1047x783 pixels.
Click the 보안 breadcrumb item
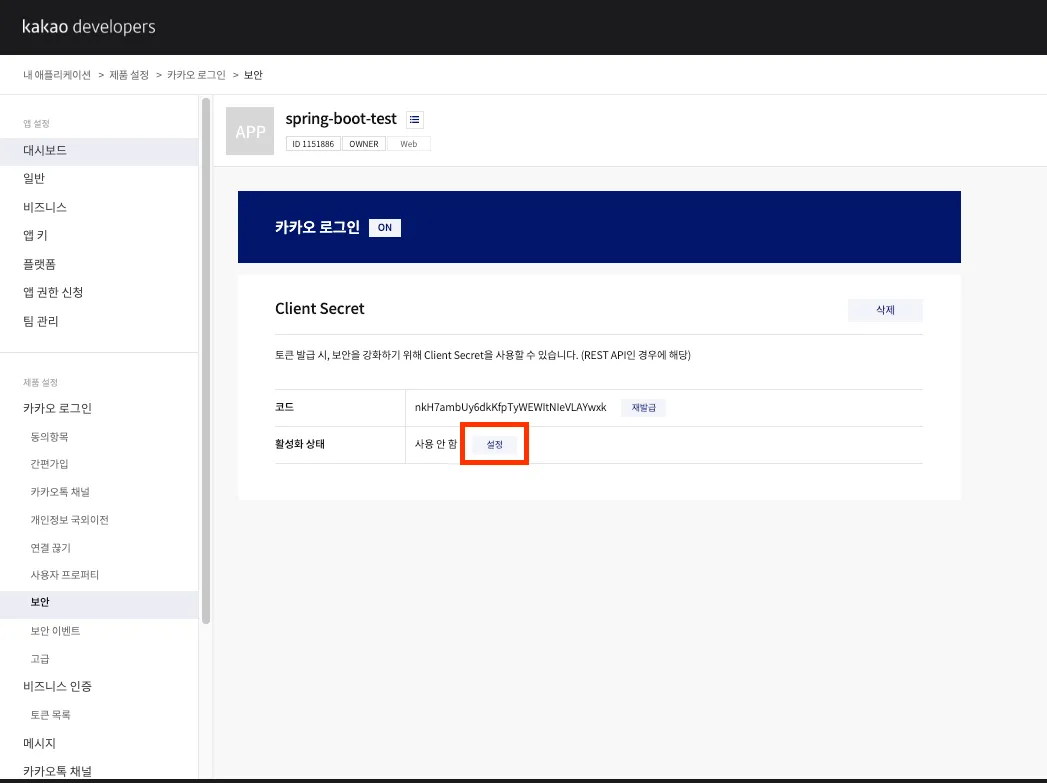point(253,75)
